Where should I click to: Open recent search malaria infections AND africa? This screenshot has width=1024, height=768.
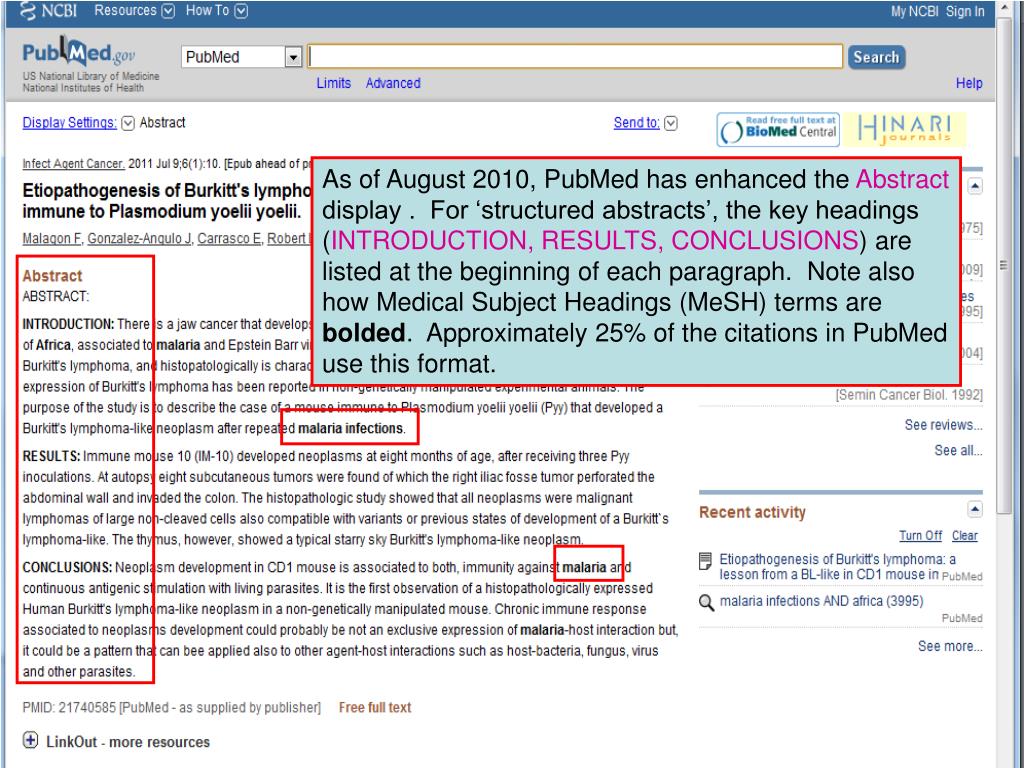click(x=822, y=601)
